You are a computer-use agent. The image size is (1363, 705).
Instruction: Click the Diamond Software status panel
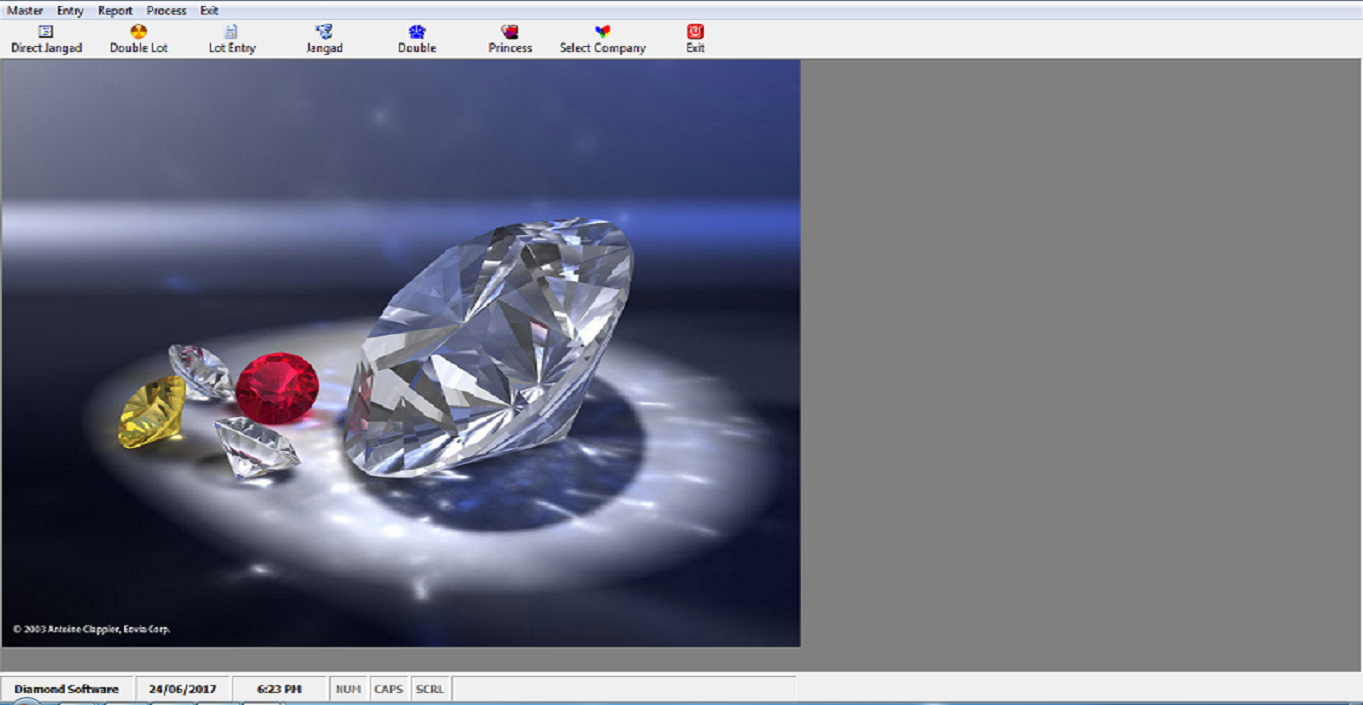[x=66, y=689]
